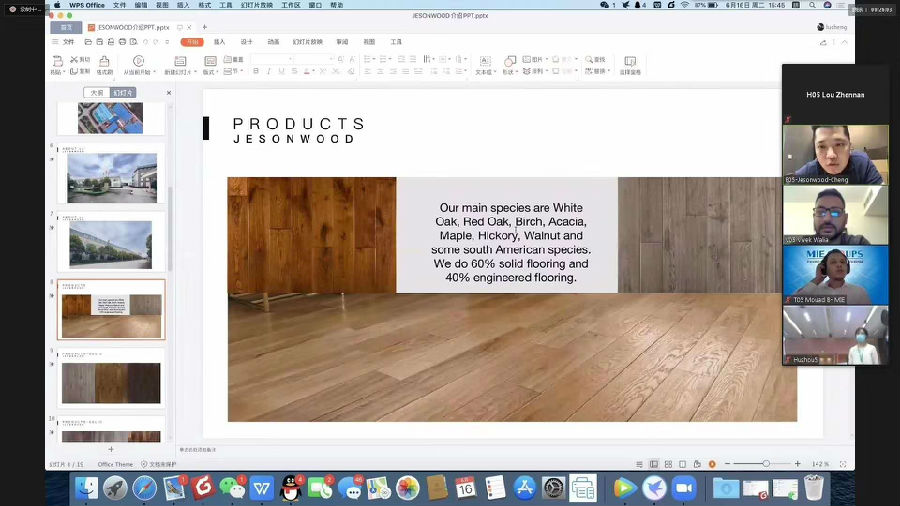Click the Format Painter brush icon

click(x=104, y=61)
